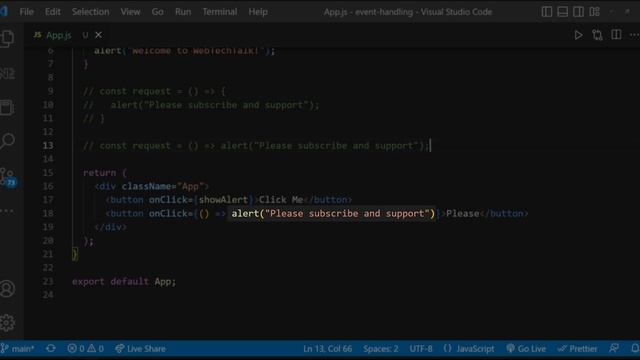
Task: Open the Explorer view in activity bar
Action: coord(7,39)
